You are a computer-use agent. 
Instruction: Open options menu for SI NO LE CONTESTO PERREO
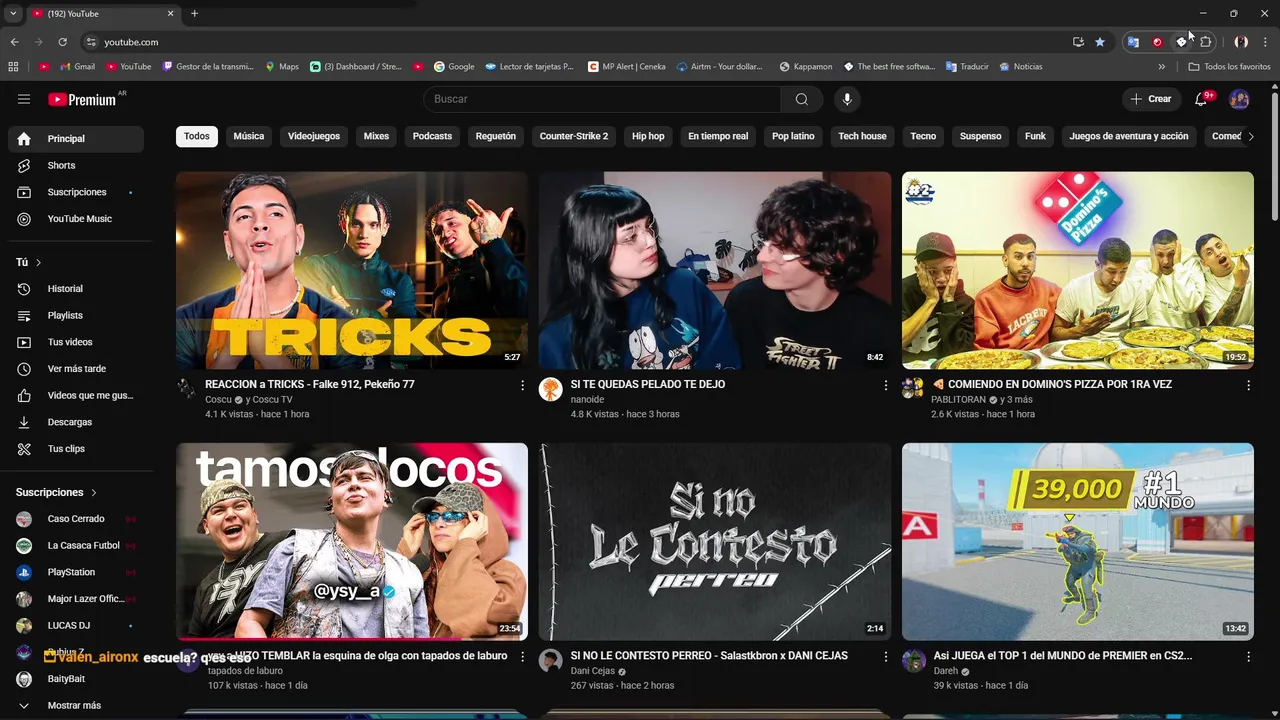tap(885, 657)
